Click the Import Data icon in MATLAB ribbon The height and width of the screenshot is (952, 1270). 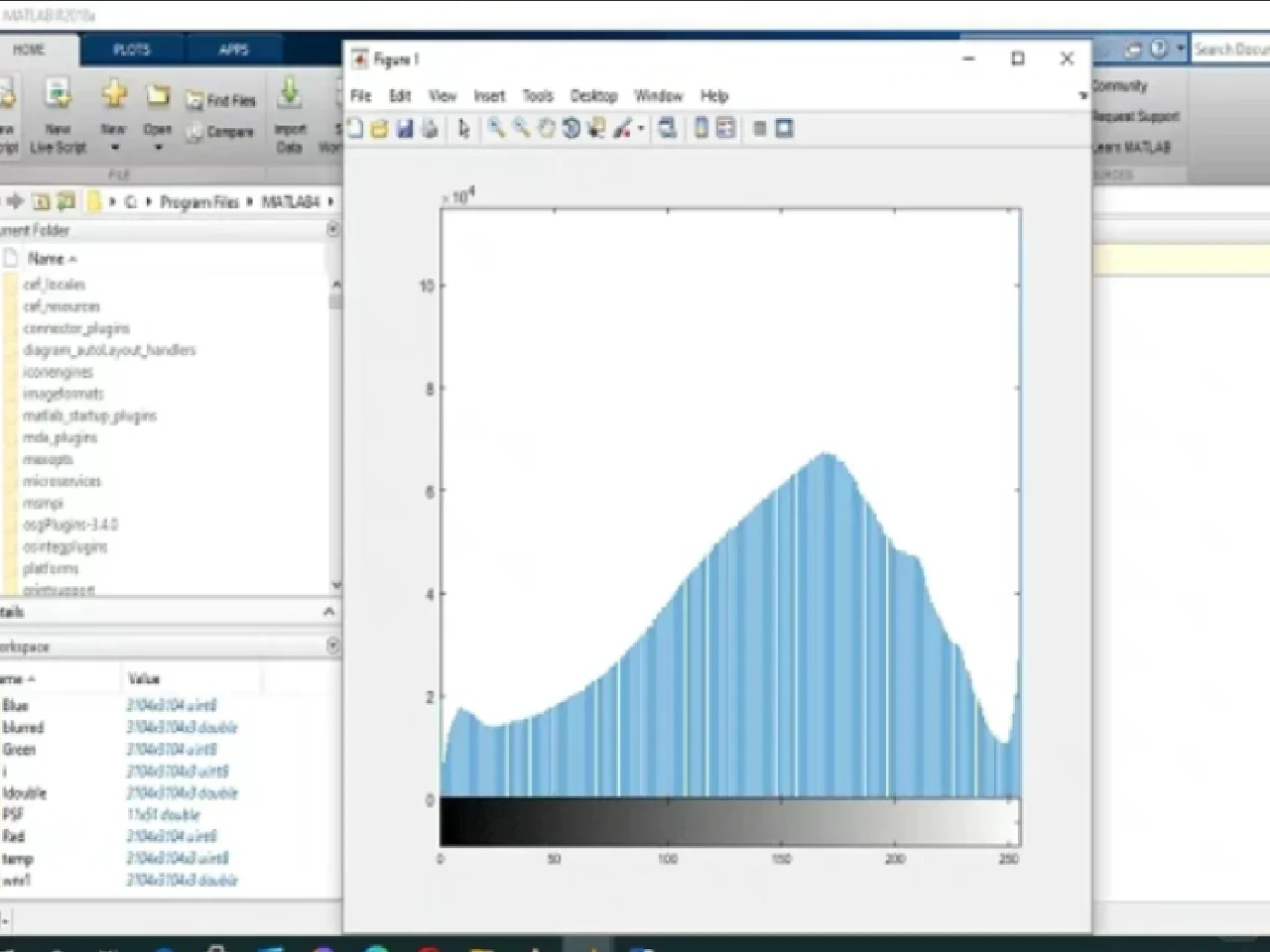point(290,117)
